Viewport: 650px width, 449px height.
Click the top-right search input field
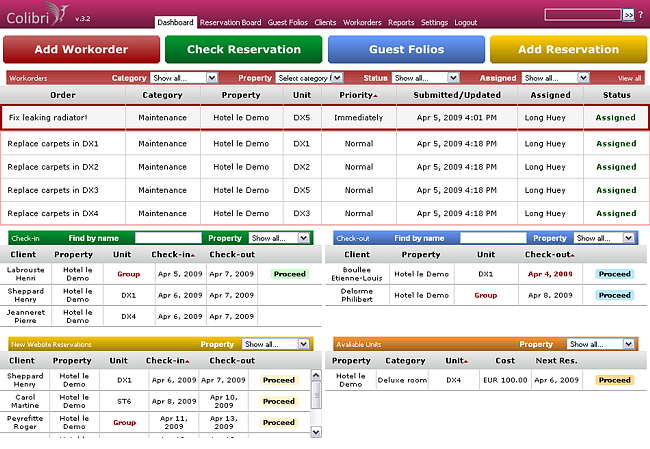[583, 15]
